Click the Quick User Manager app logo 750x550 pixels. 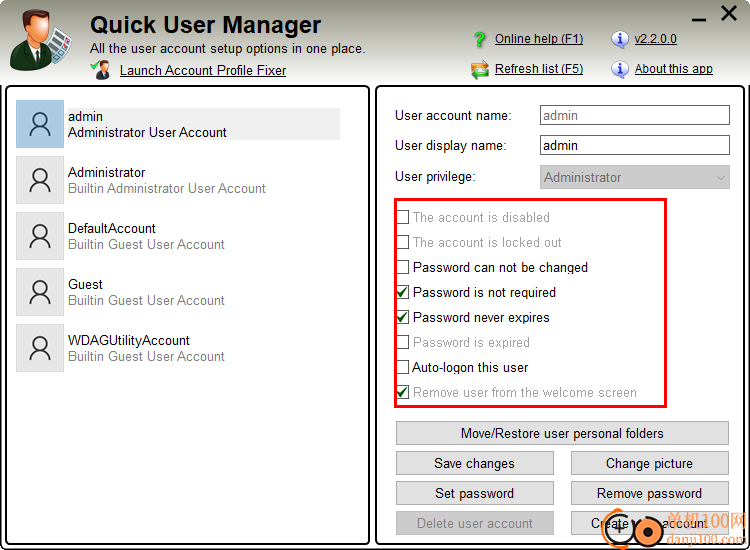(x=41, y=41)
